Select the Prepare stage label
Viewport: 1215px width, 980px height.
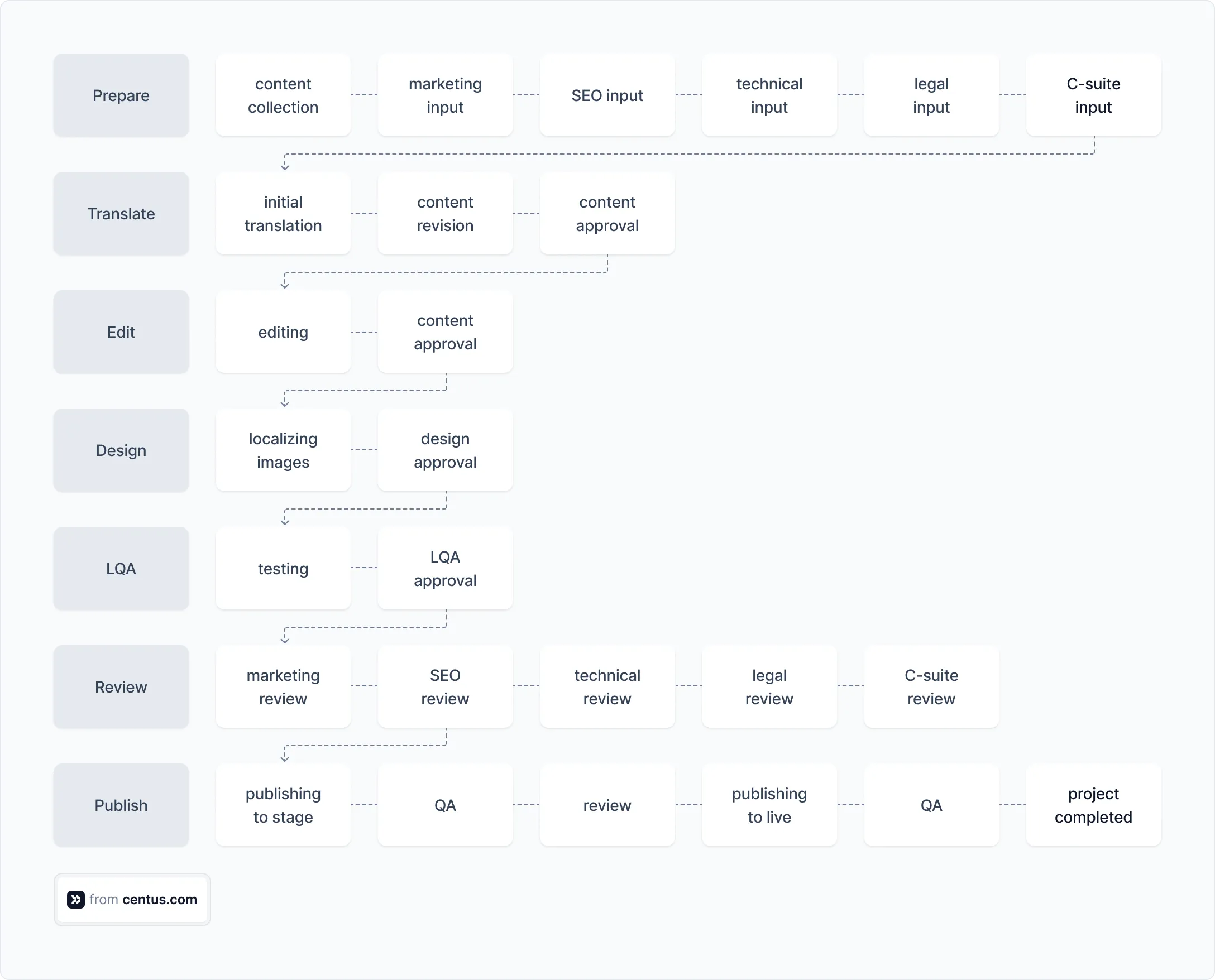pos(120,95)
